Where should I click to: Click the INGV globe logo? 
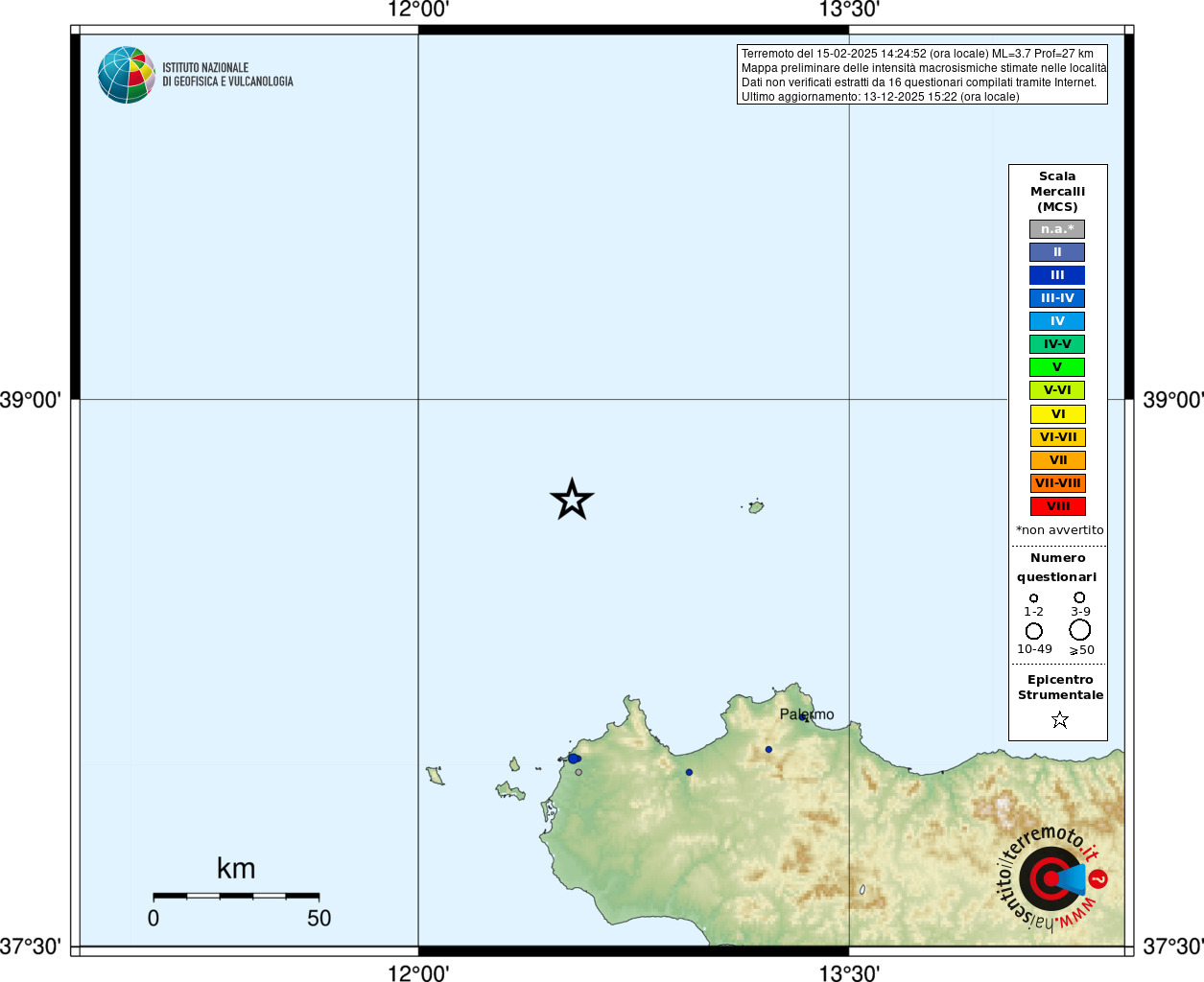click(126, 75)
